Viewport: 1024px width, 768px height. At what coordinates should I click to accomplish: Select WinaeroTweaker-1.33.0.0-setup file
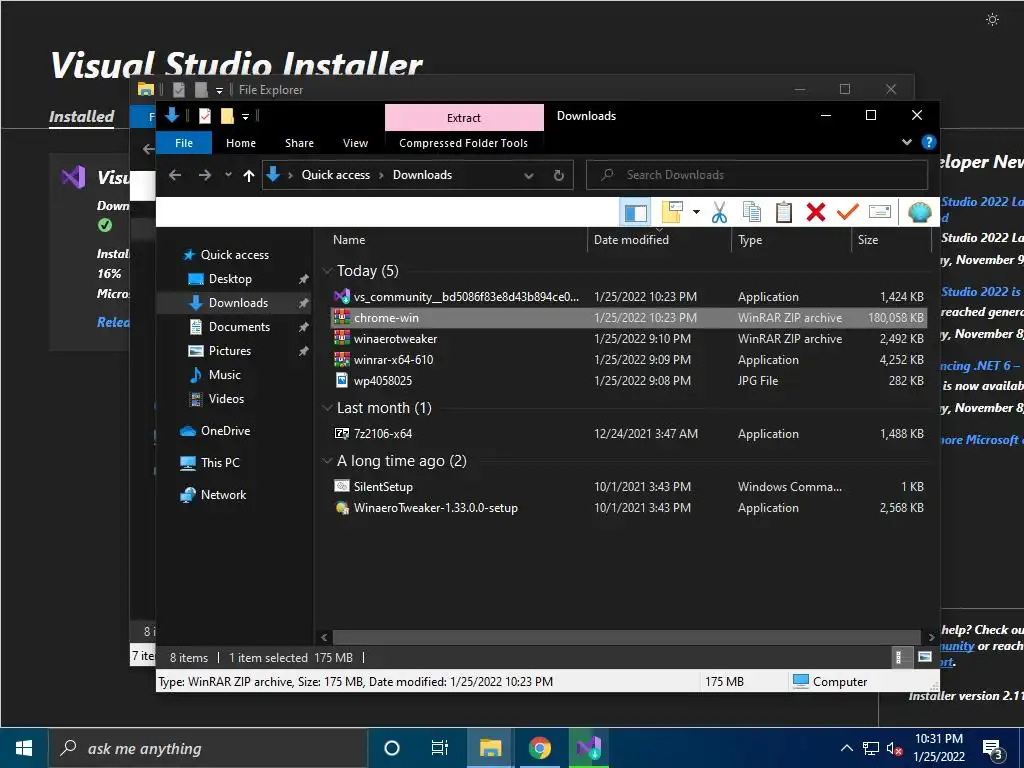click(629, 508)
